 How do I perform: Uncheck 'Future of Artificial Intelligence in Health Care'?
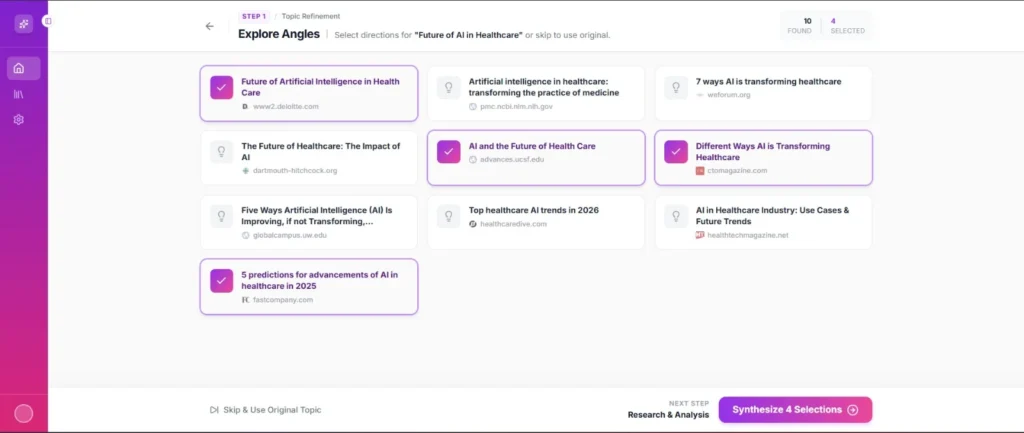pyautogui.click(x=222, y=87)
